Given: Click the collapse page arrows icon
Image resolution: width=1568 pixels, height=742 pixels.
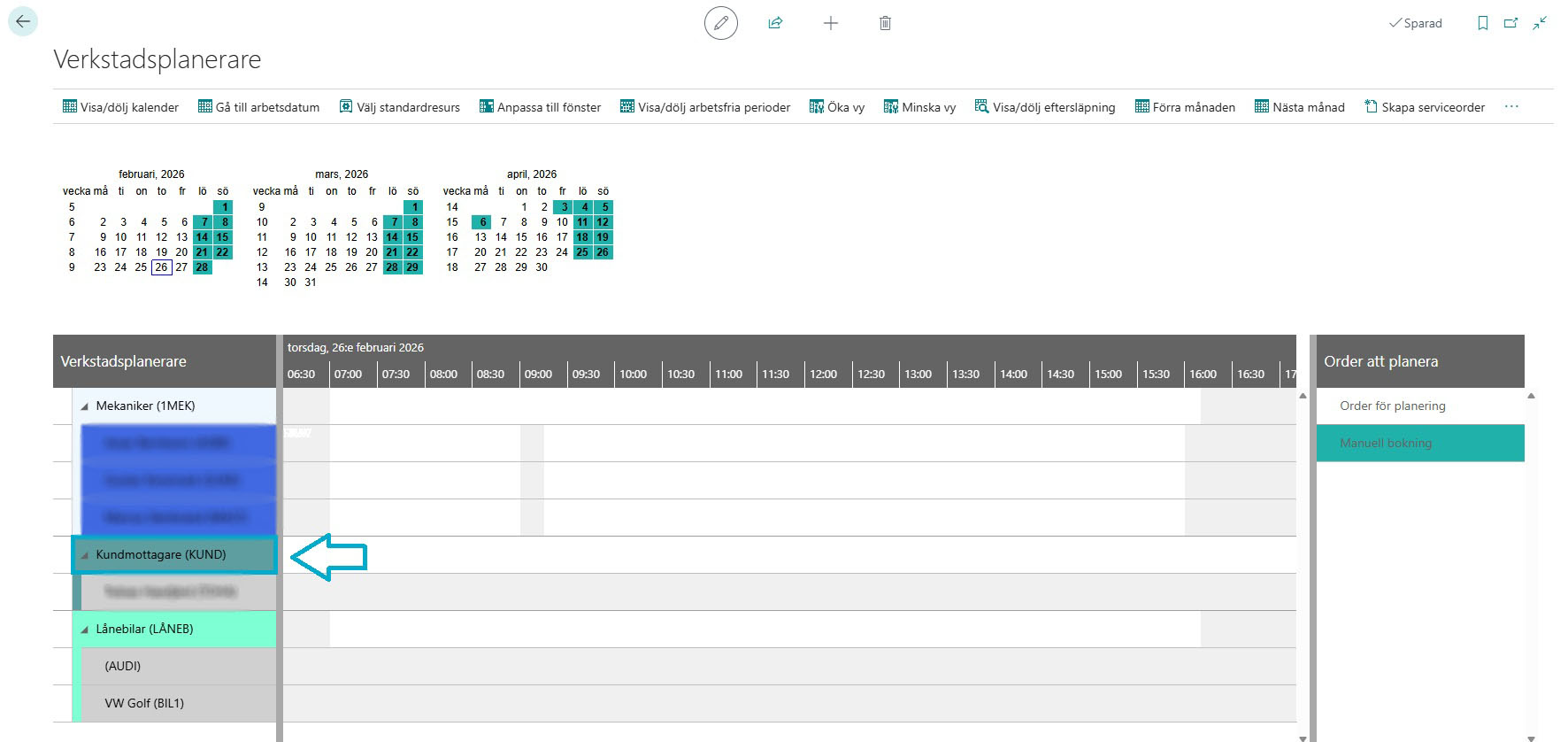Looking at the screenshot, I should point(1540,23).
